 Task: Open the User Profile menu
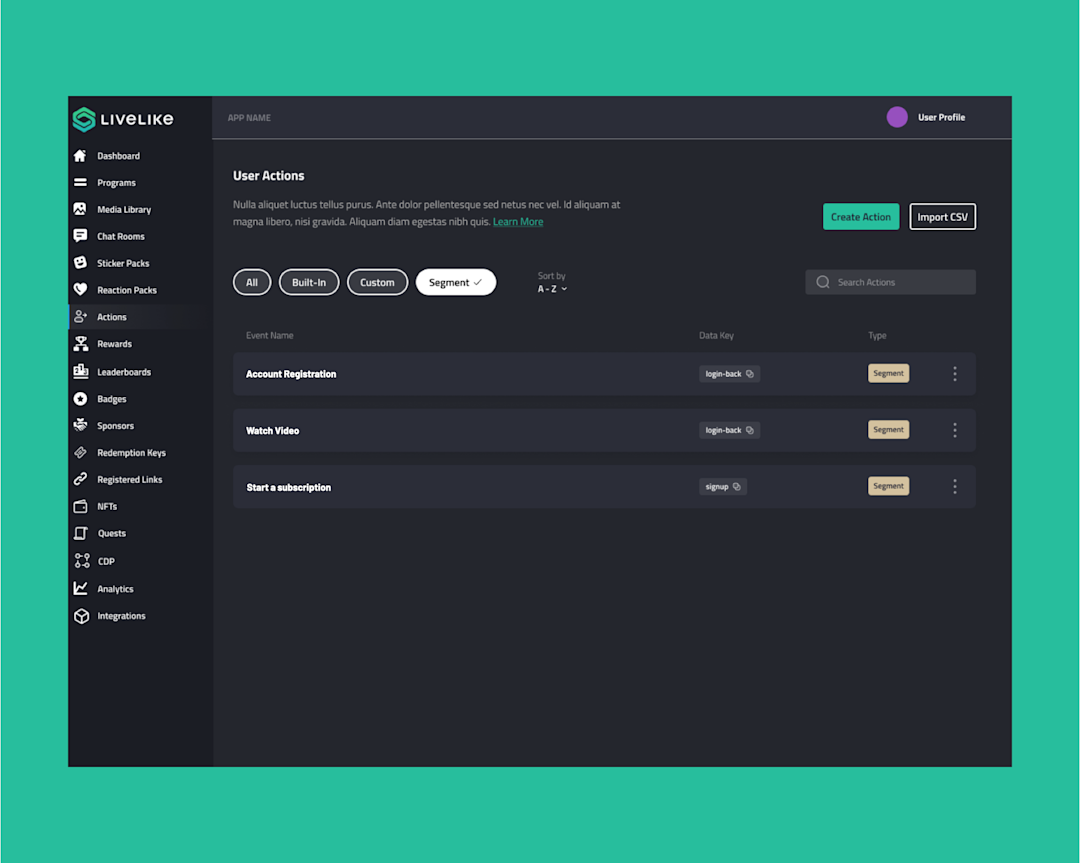point(941,117)
